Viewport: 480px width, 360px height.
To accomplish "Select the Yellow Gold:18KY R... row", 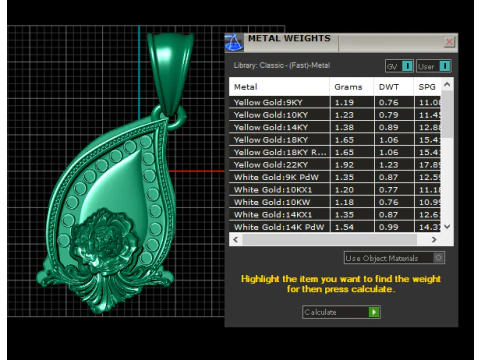I will [335, 152].
